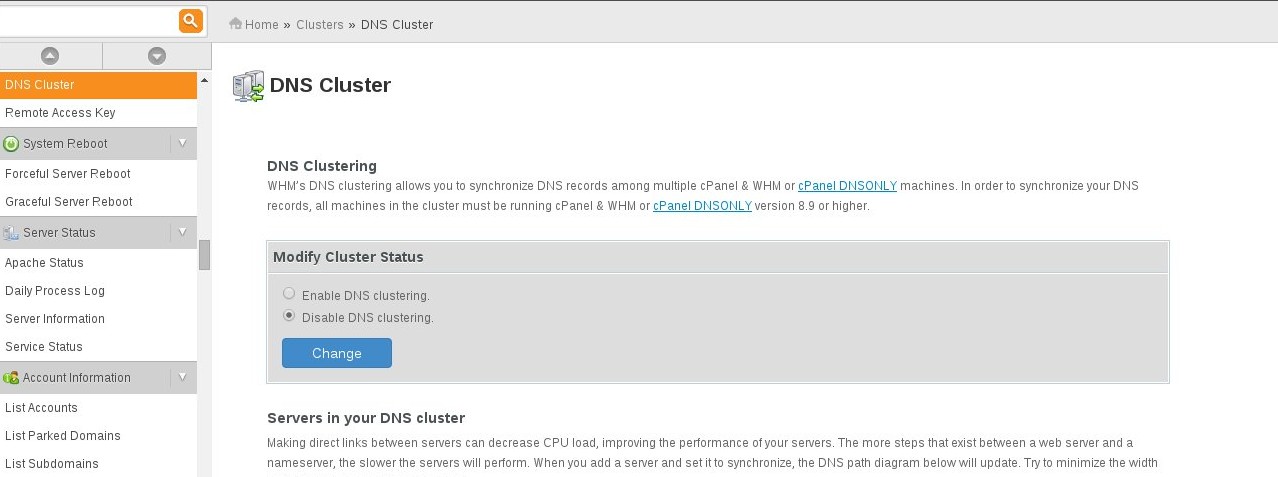Image resolution: width=1278 pixels, height=477 pixels.
Task: Click the System Reboot green power icon
Action: (11, 144)
